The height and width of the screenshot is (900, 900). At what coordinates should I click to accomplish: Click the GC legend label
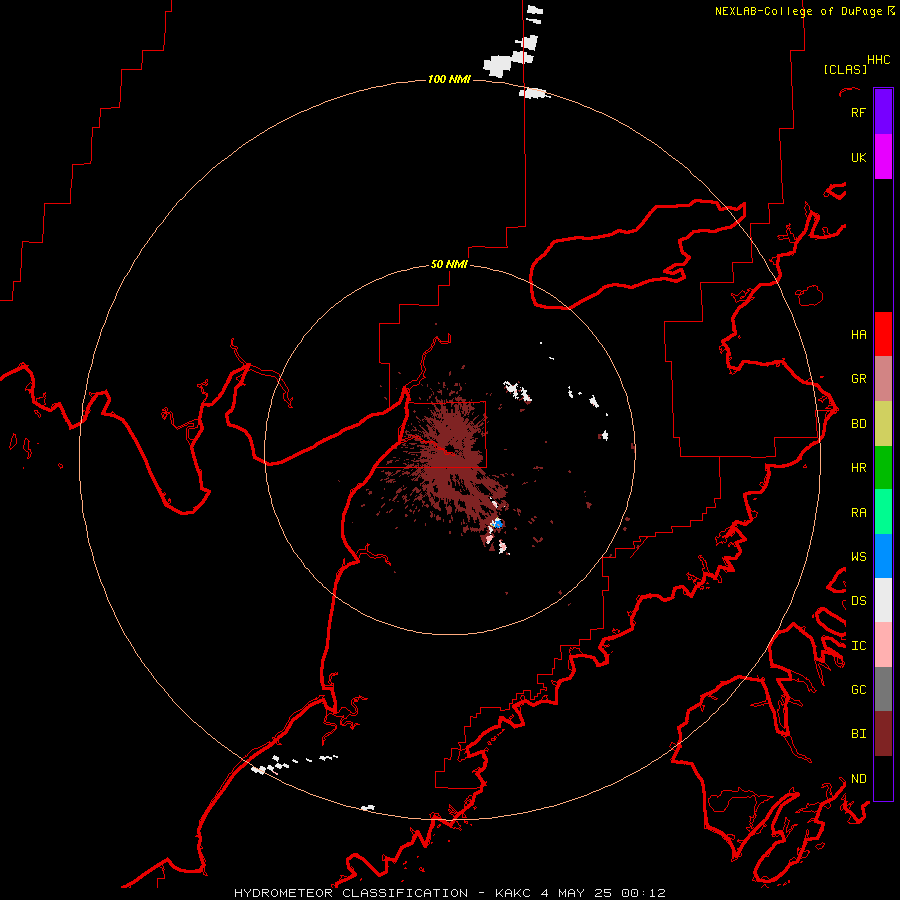[858, 689]
